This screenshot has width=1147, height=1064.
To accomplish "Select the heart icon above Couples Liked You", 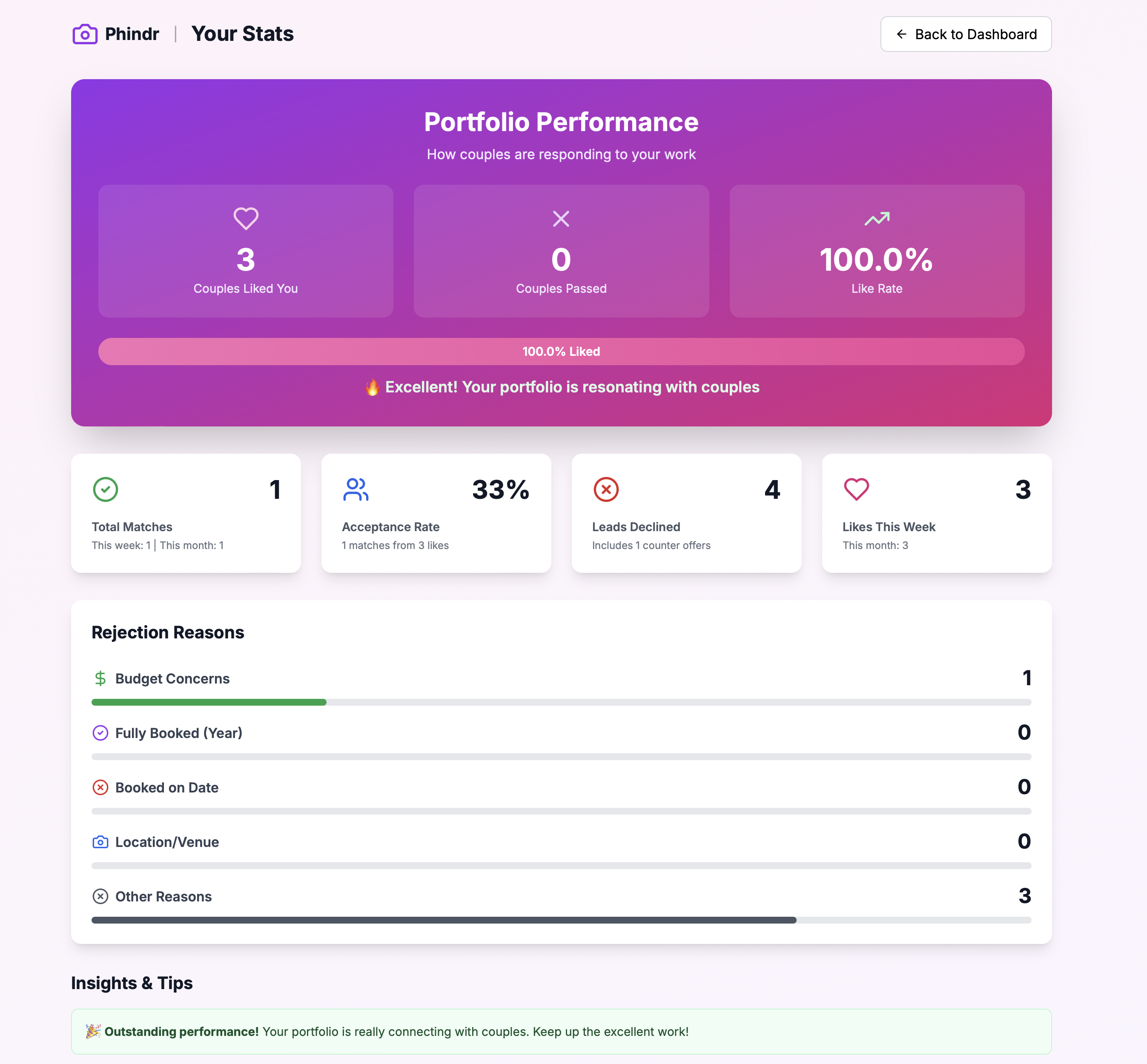I will click(245, 219).
